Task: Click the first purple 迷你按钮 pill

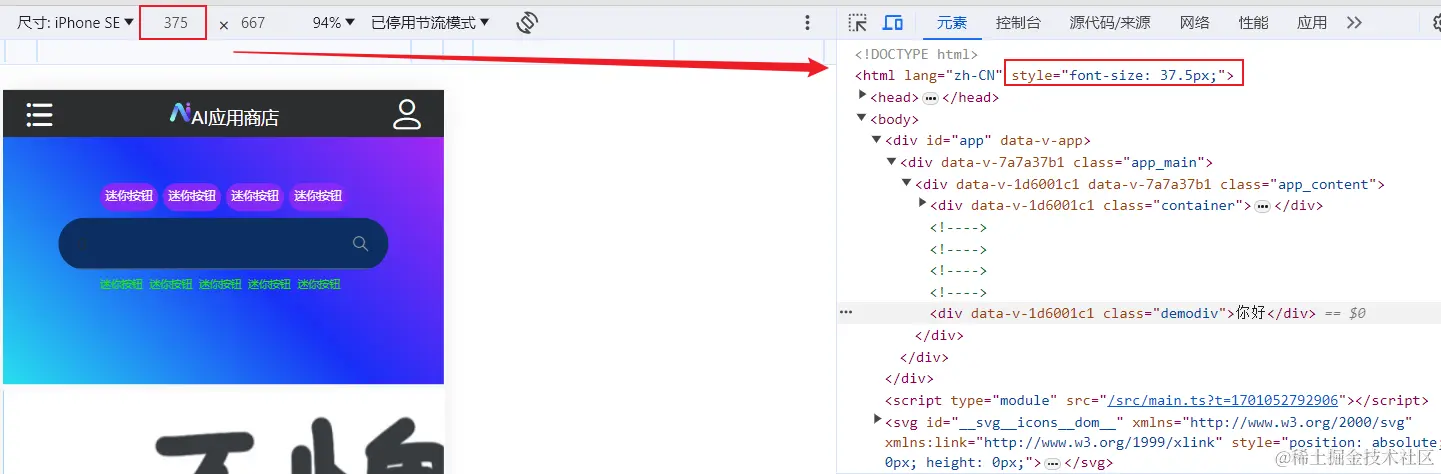Action: pos(129,196)
